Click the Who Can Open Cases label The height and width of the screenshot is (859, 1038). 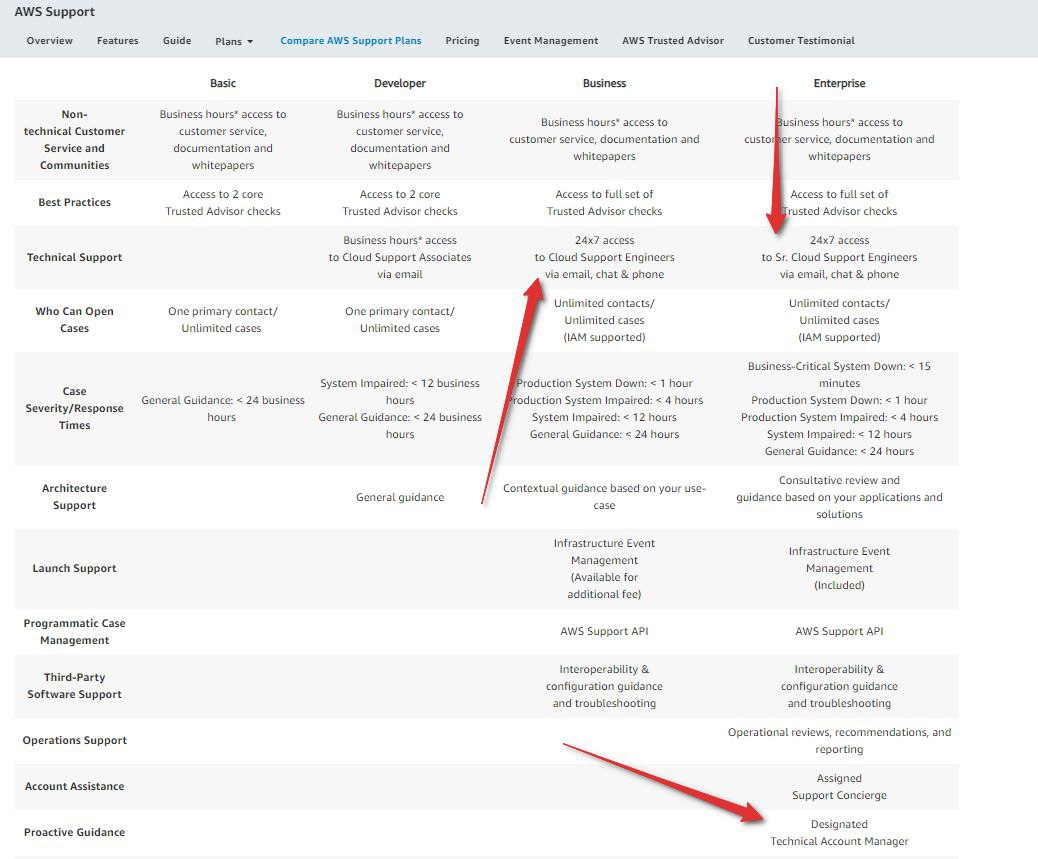(x=74, y=320)
